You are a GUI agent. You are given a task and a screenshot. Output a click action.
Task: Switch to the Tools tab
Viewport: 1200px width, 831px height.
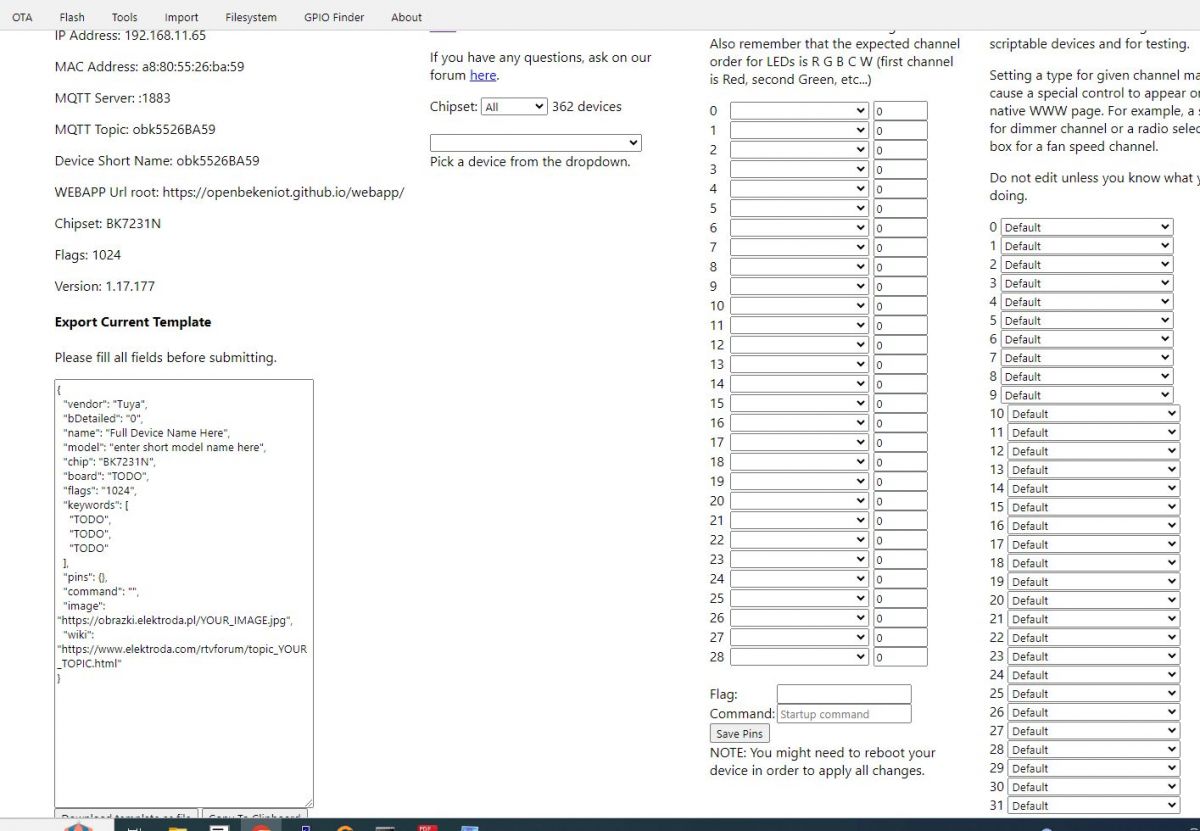click(x=125, y=17)
